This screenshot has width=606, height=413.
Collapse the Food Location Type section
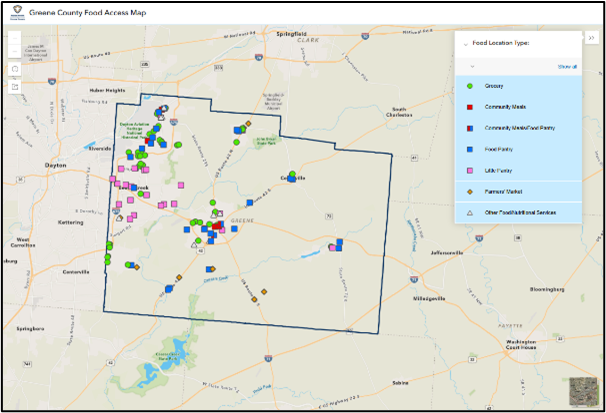click(464, 44)
